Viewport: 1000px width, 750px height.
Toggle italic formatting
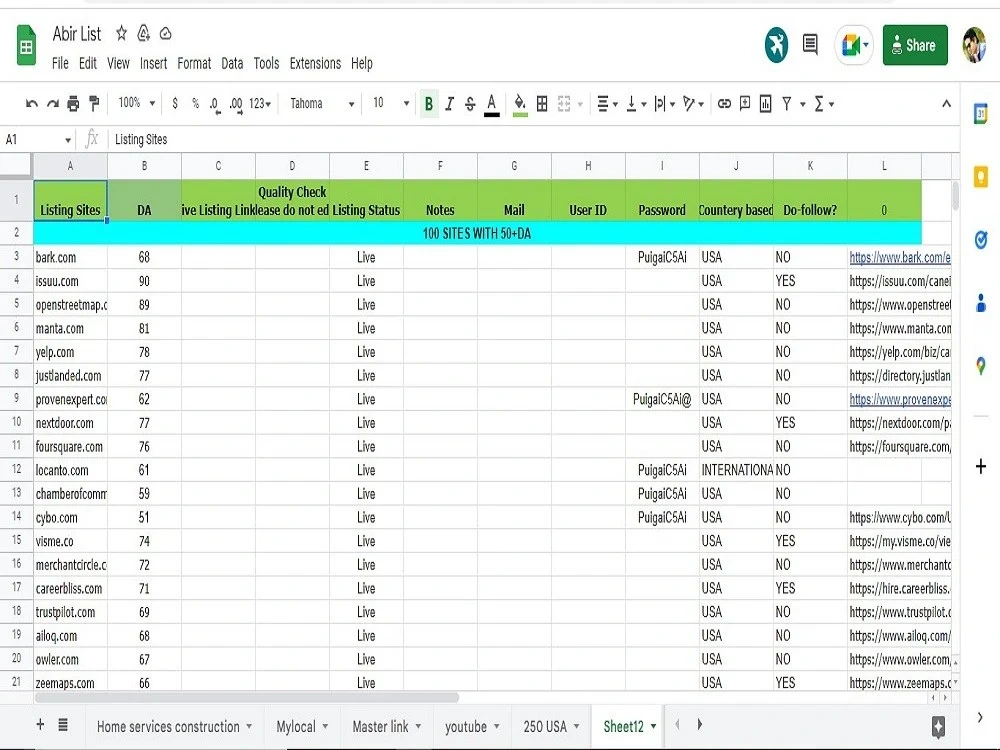coord(450,104)
